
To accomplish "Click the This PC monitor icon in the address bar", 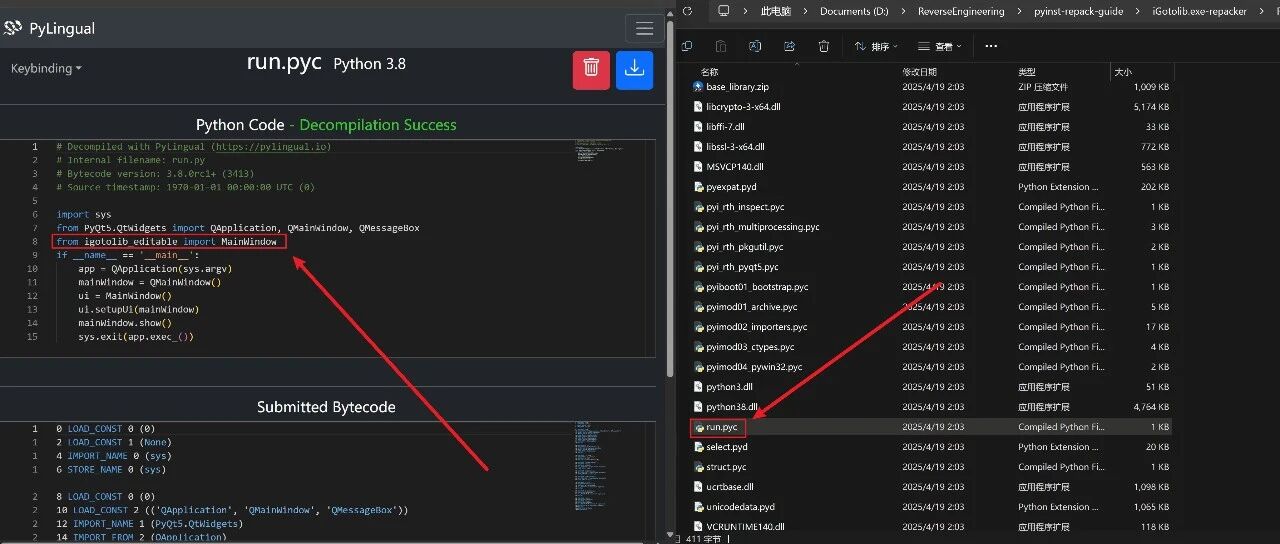I will [x=722, y=11].
